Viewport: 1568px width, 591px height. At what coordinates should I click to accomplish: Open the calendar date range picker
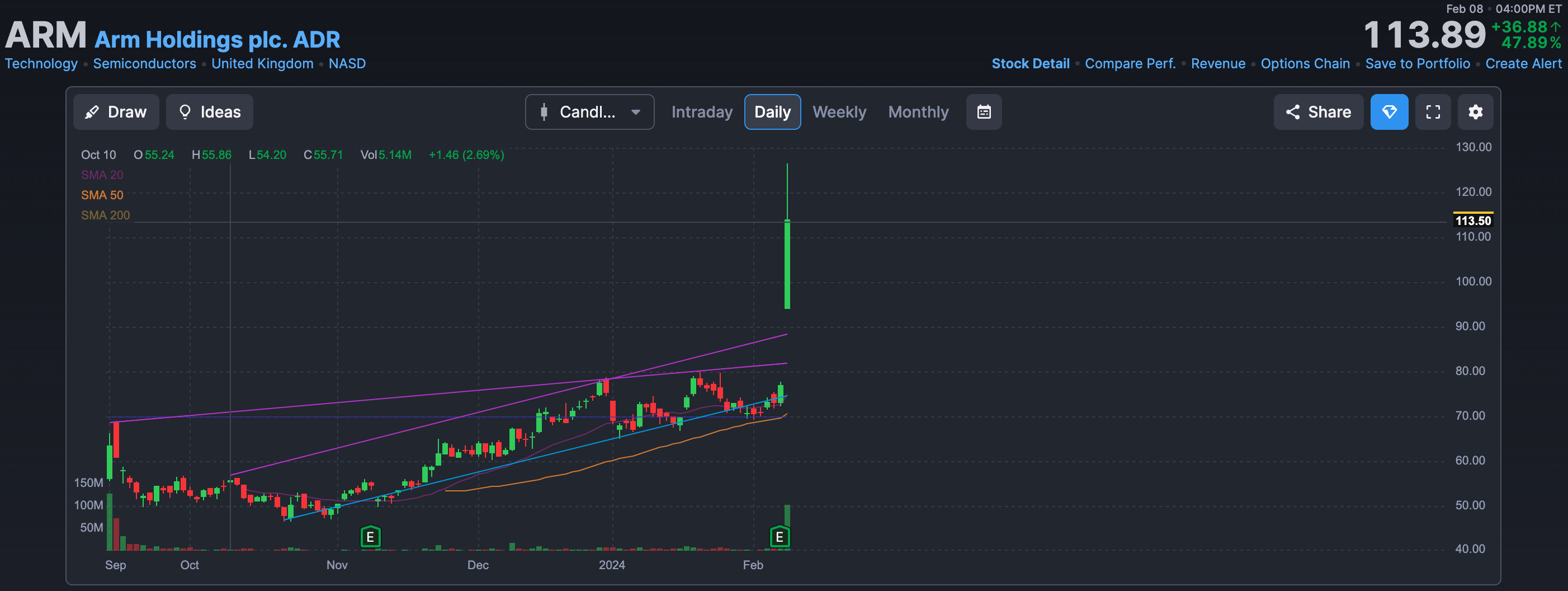click(984, 112)
